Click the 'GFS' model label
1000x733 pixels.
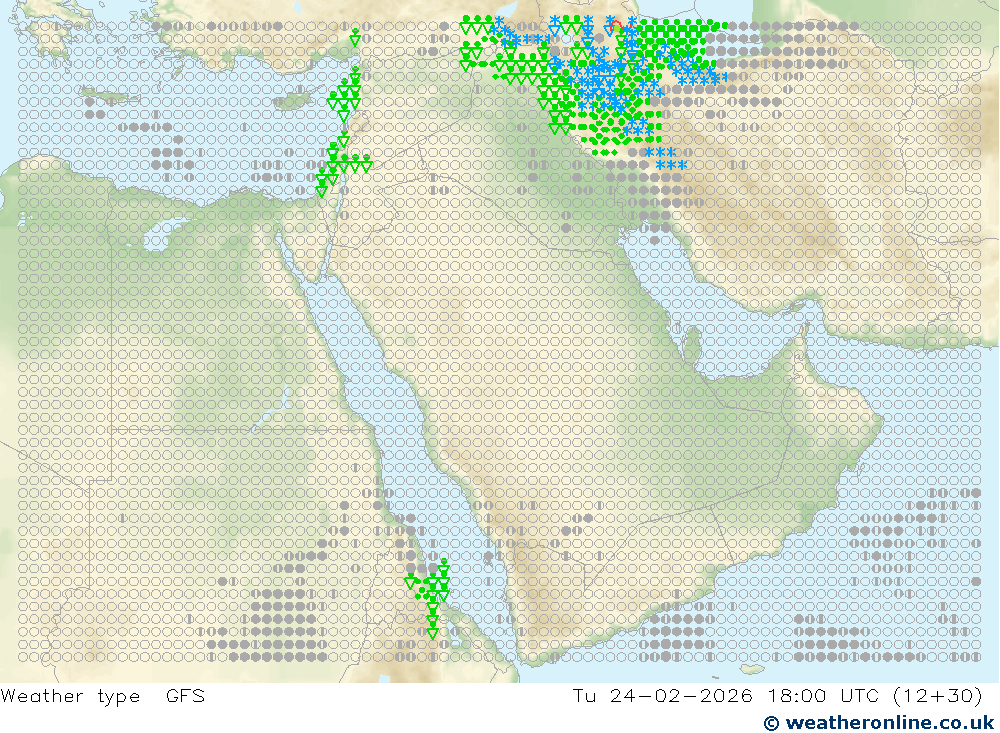click(x=186, y=695)
